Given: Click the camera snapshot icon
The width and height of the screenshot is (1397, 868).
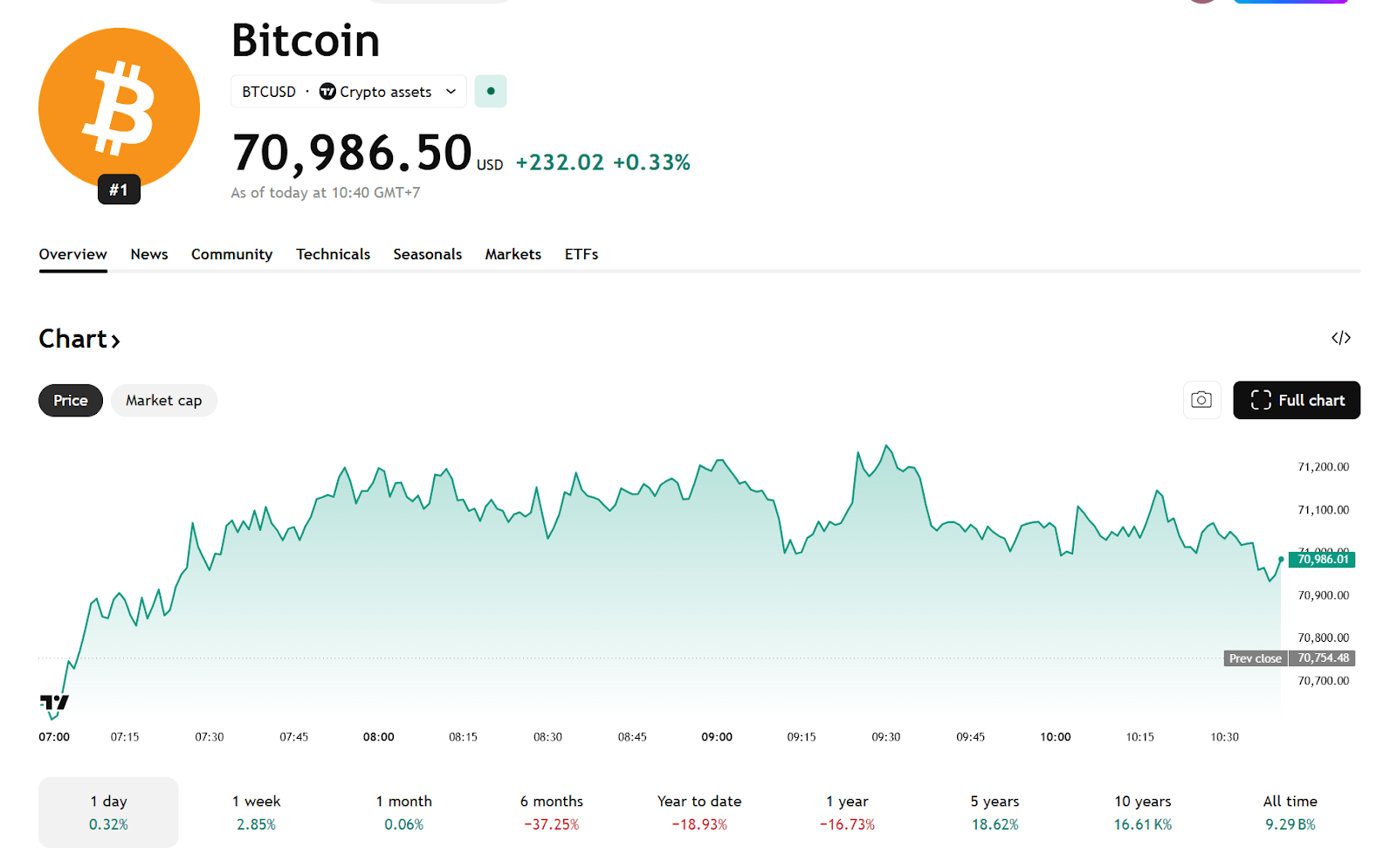Looking at the screenshot, I should 1201,400.
